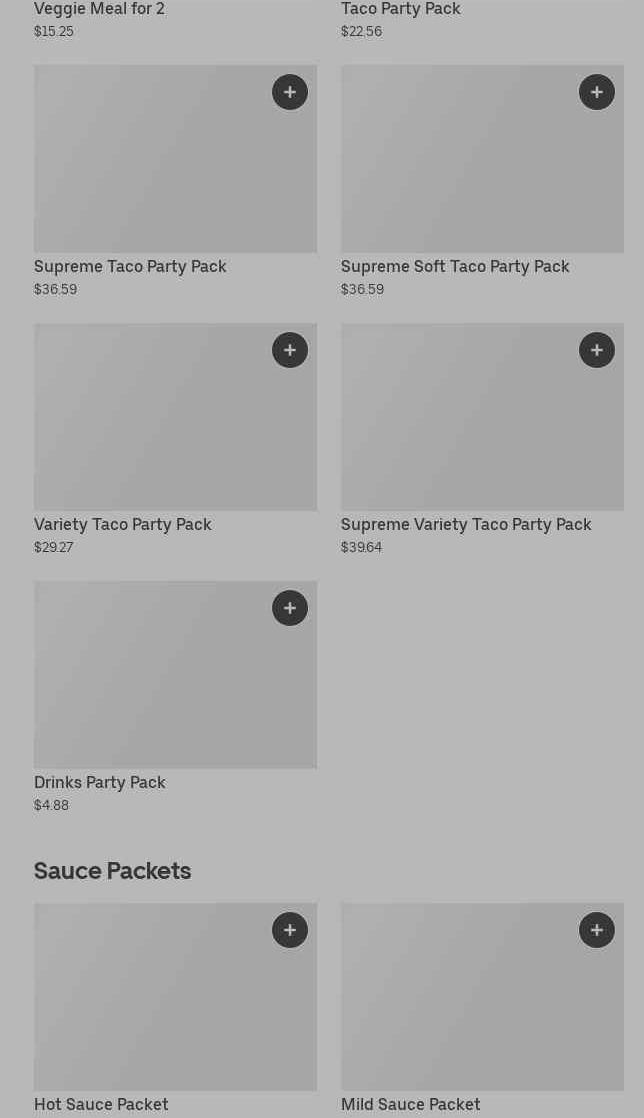
Task: Open Supreme Taco Party Pack title
Action: [130, 266]
